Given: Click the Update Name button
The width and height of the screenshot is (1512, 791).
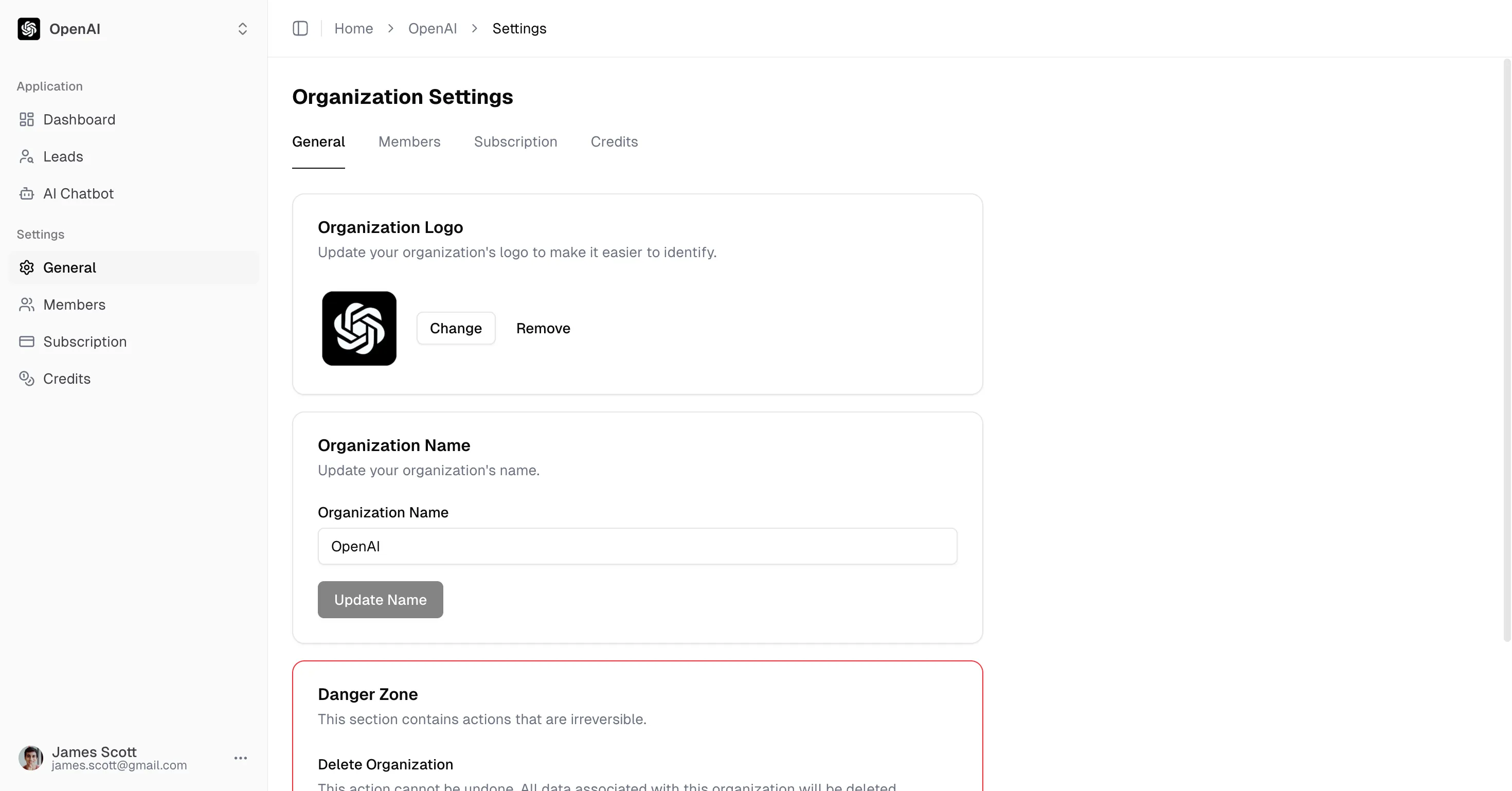Looking at the screenshot, I should coord(381,600).
